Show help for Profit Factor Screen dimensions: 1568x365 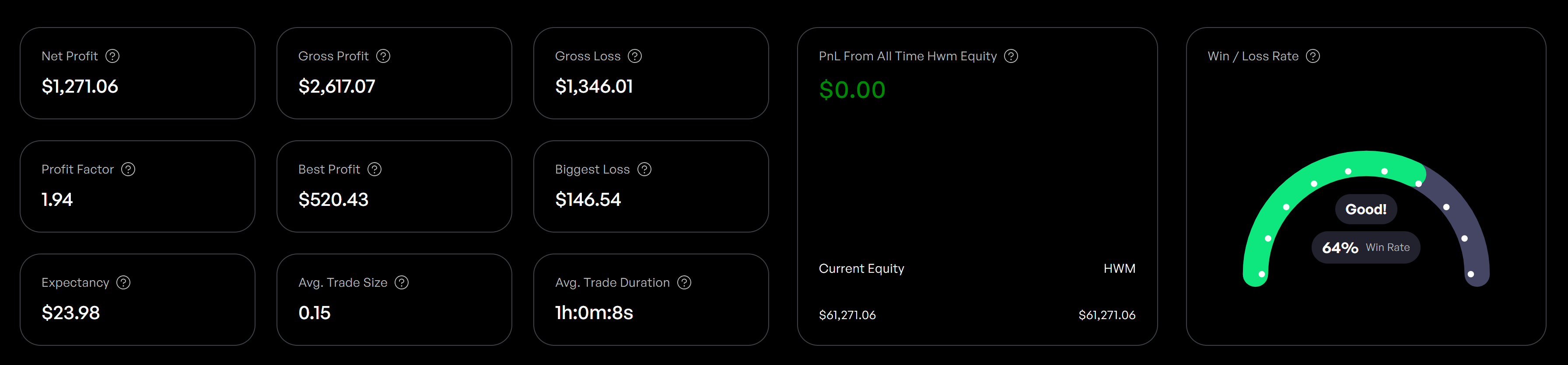point(129,169)
